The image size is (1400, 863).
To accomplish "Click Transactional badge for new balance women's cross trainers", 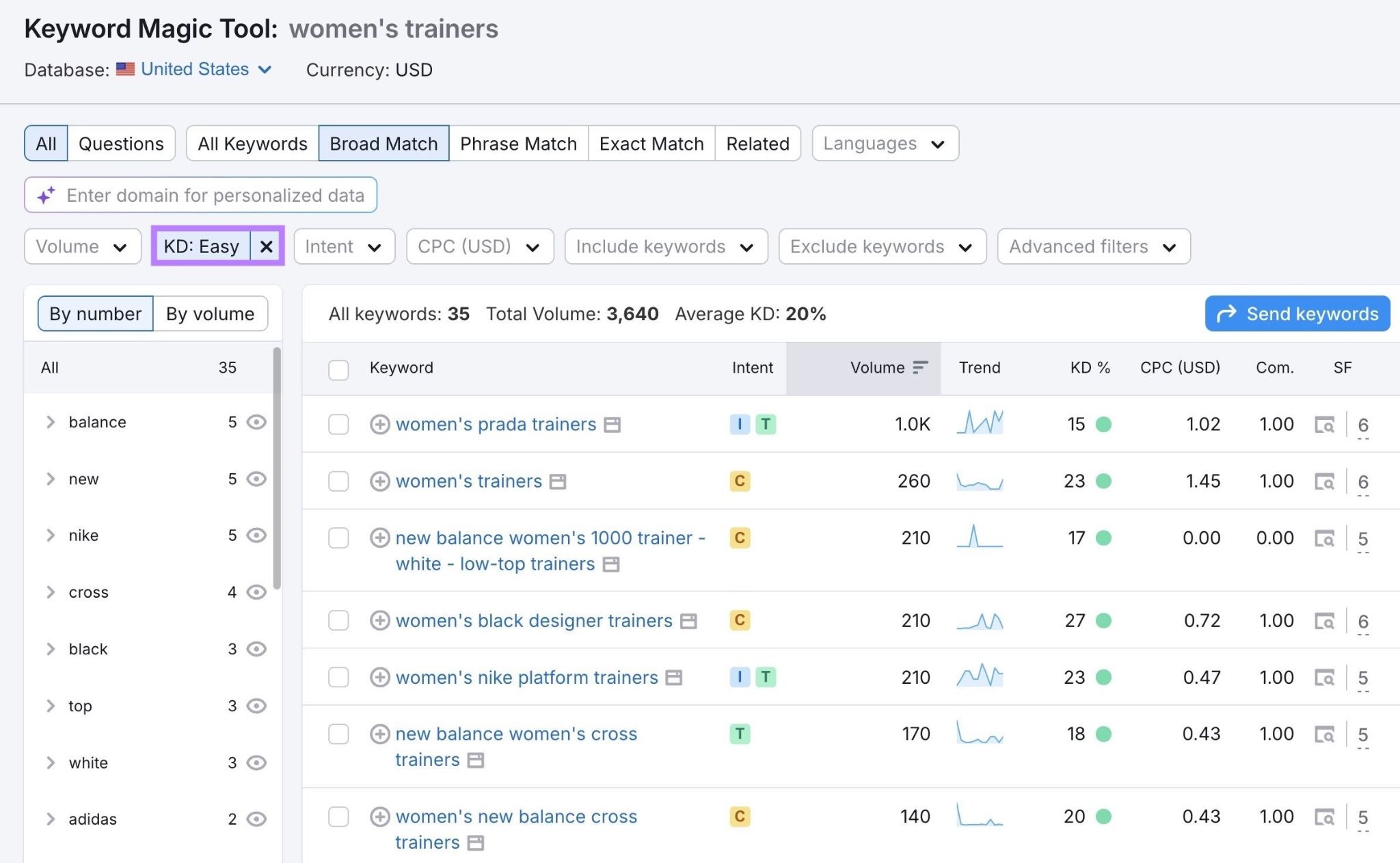I will (x=740, y=734).
